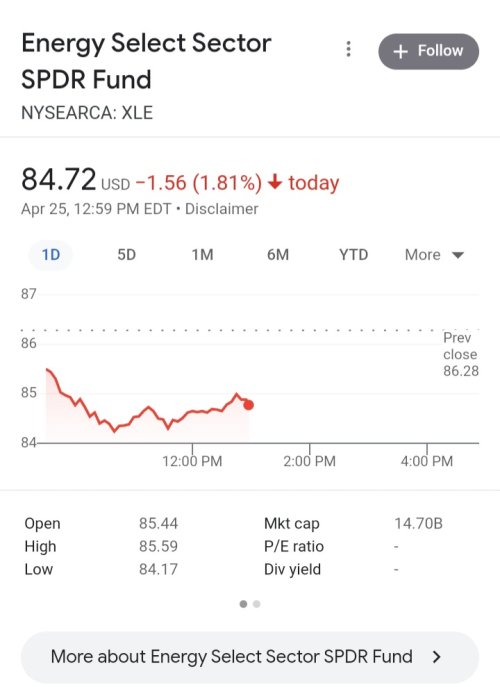
Task: Click the red current price marker dot
Action: coord(248,405)
